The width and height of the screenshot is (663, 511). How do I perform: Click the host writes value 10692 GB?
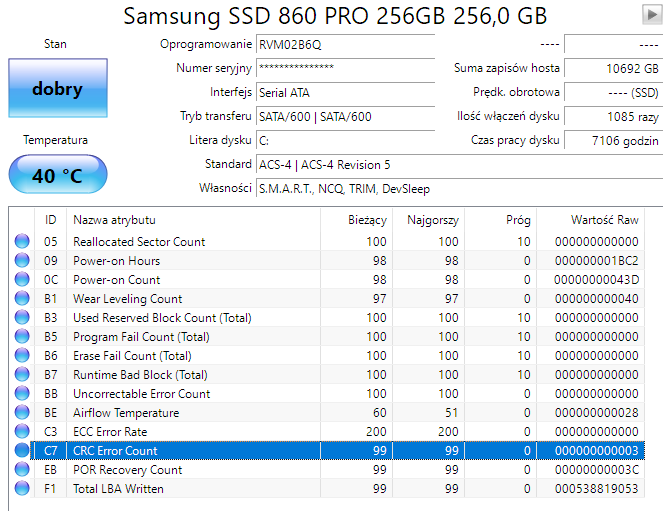click(613, 68)
